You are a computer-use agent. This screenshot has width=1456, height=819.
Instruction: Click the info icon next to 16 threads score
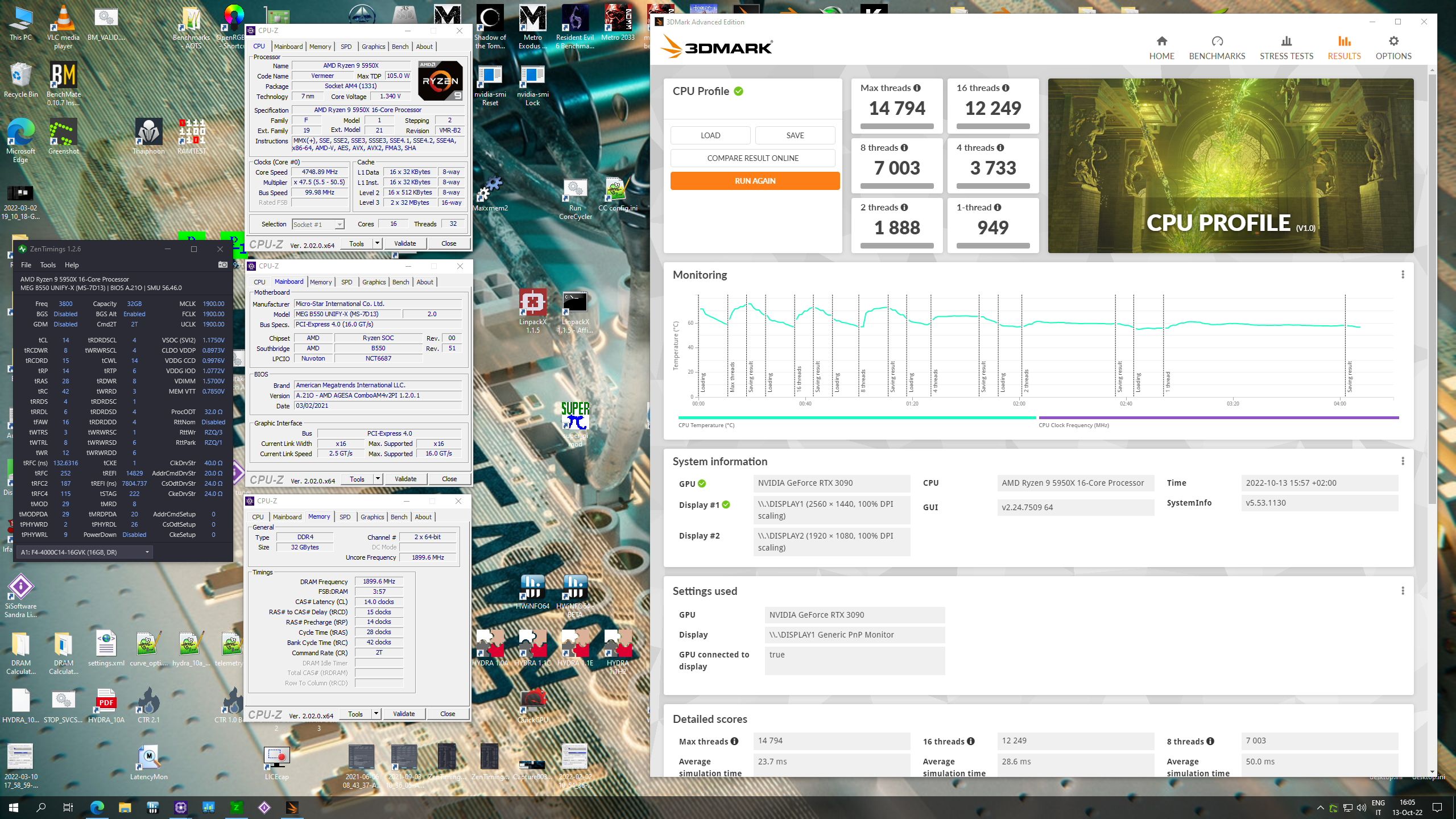click(x=1006, y=88)
